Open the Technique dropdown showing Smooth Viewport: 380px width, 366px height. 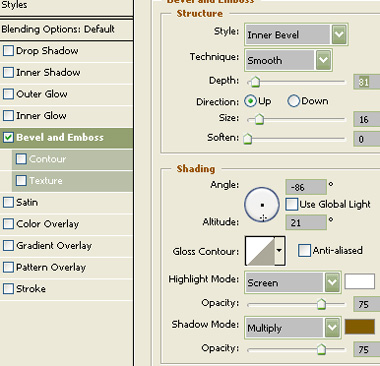(288, 60)
